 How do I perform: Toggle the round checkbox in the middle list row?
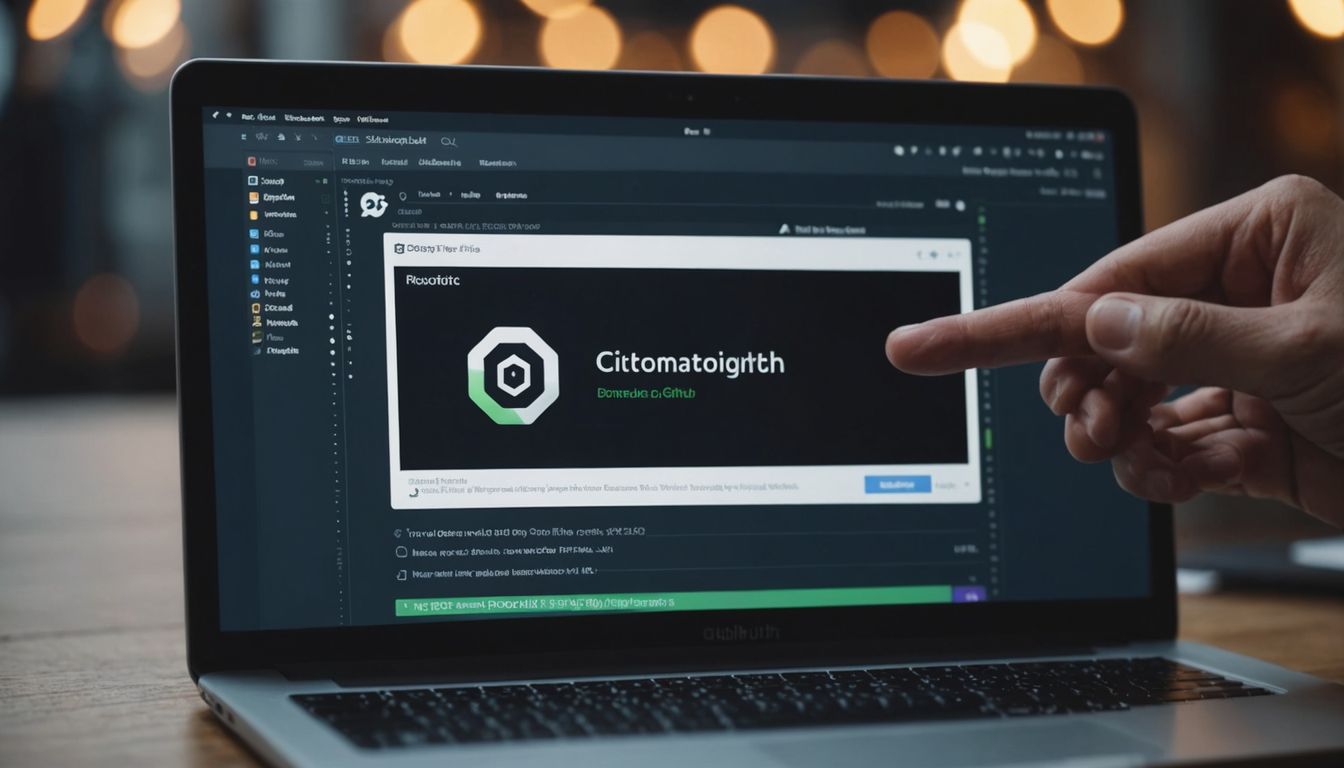click(401, 551)
